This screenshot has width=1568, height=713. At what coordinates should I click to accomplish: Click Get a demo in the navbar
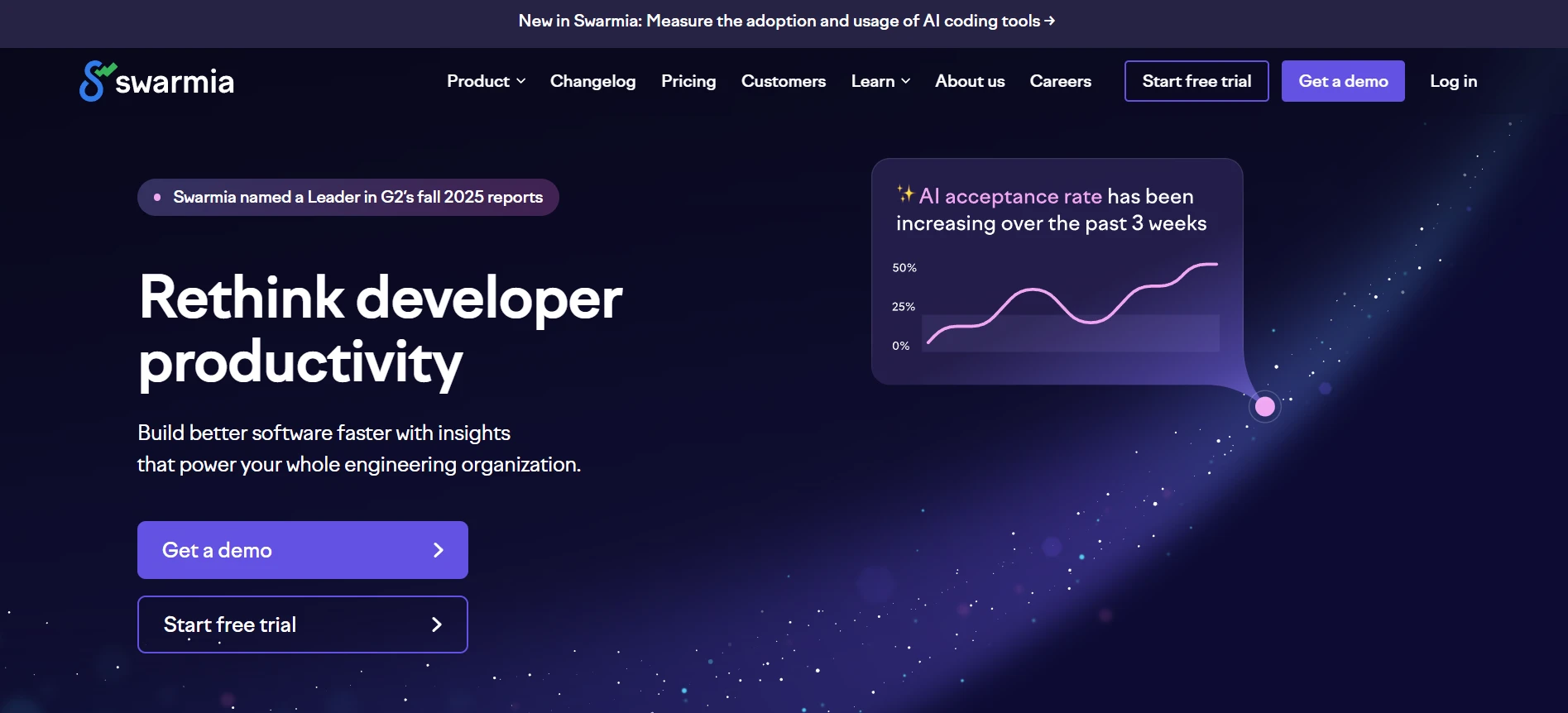[x=1343, y=81]
